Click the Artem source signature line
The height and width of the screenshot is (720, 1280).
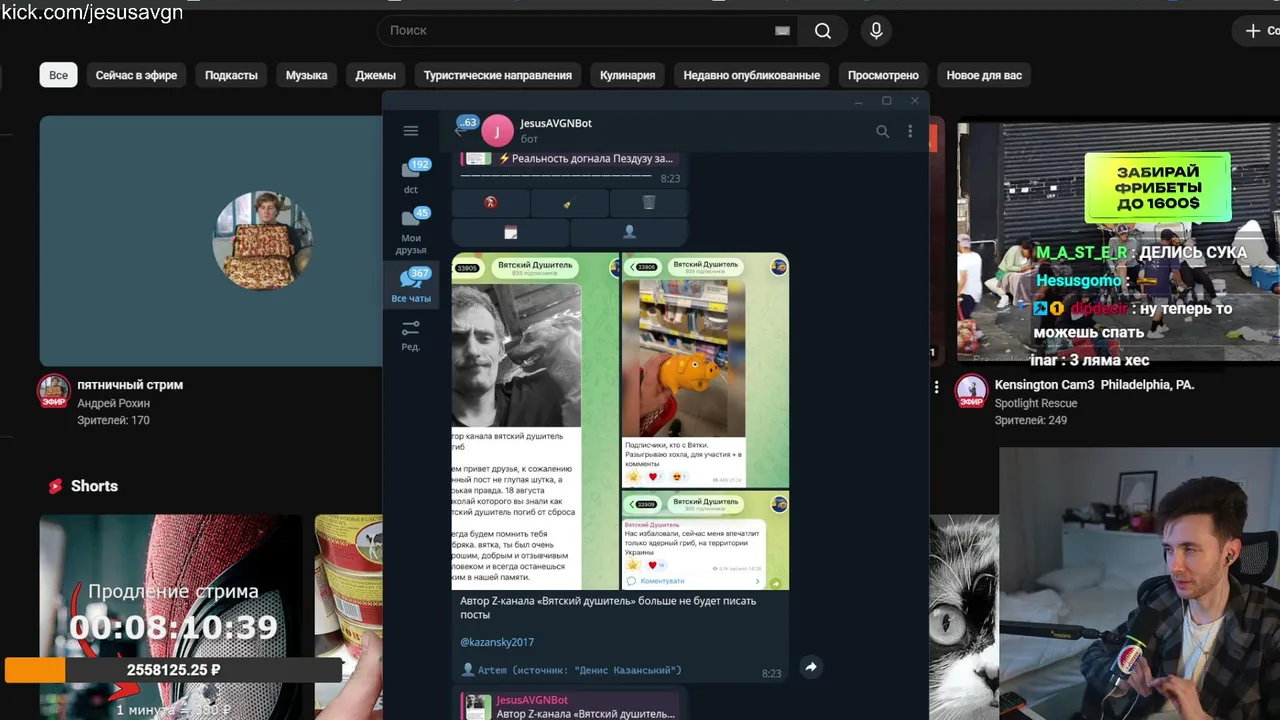pos(571,670)
